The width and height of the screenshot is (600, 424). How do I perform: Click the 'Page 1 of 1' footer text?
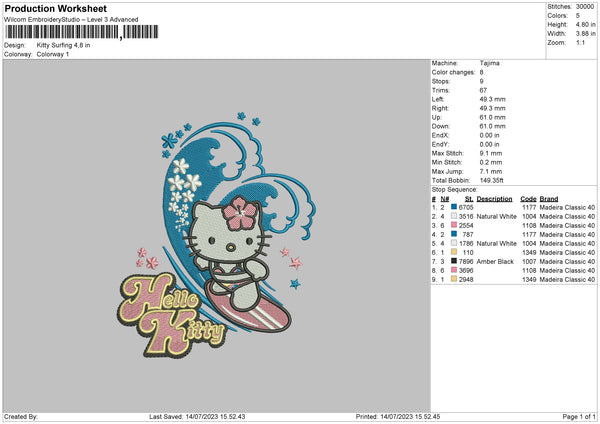pyautogui.click(x=579, y=417)
